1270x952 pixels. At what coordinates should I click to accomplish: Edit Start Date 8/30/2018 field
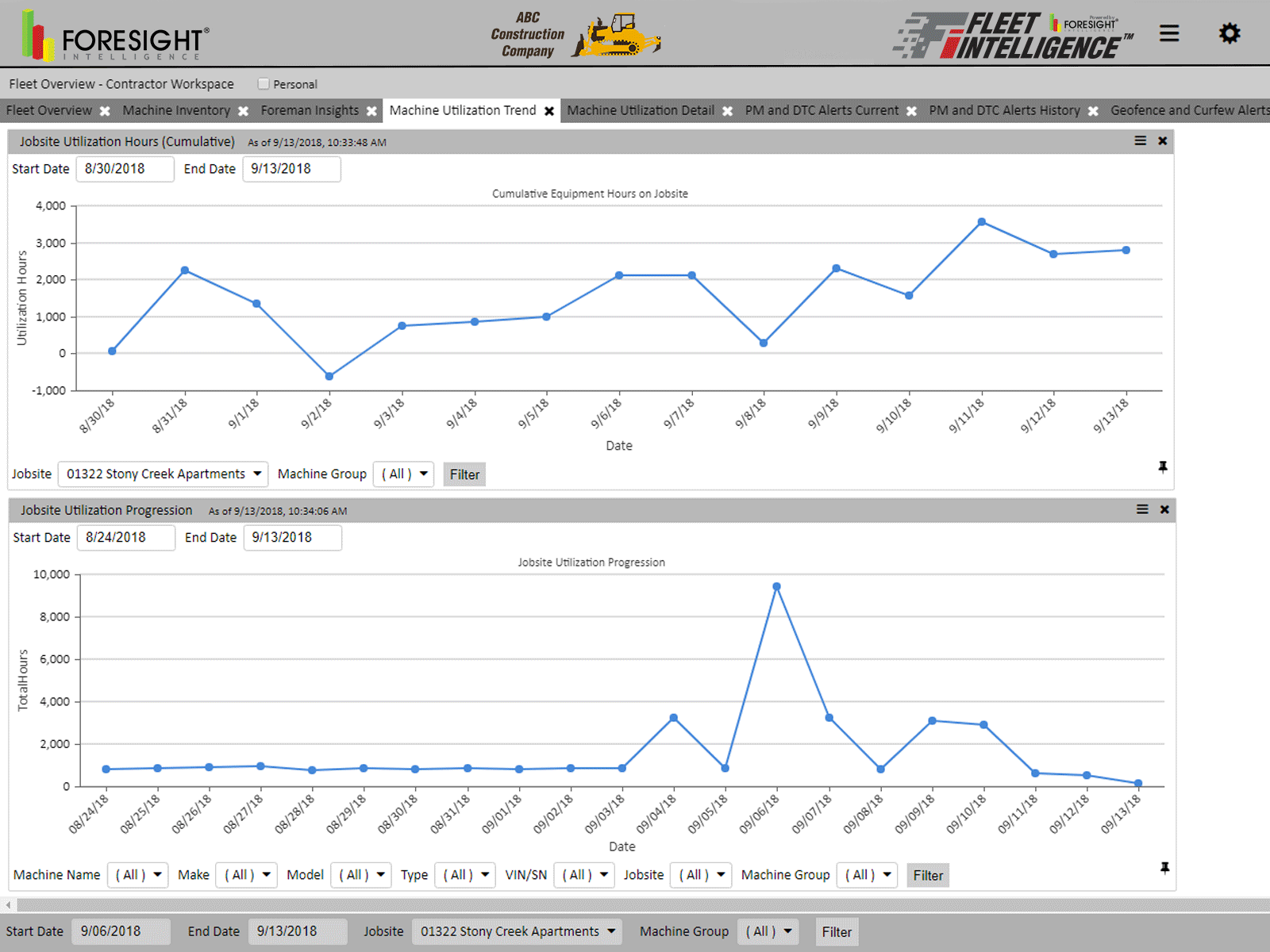tap(125, 169)
